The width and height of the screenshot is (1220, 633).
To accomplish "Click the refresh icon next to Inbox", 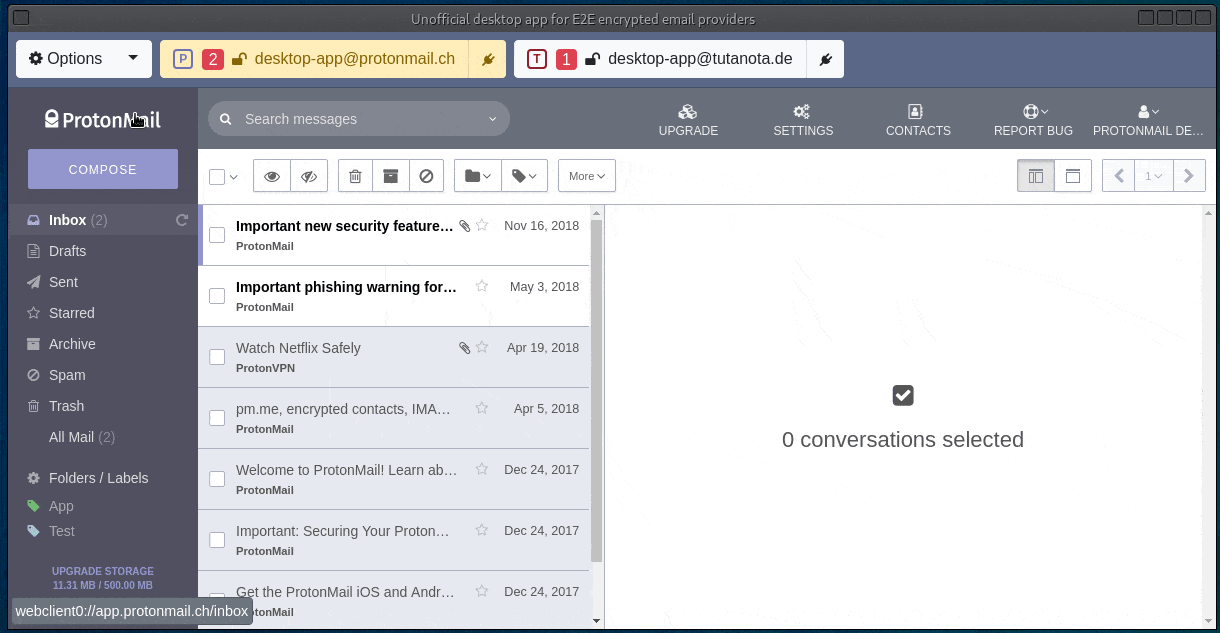I will [182, 220].
